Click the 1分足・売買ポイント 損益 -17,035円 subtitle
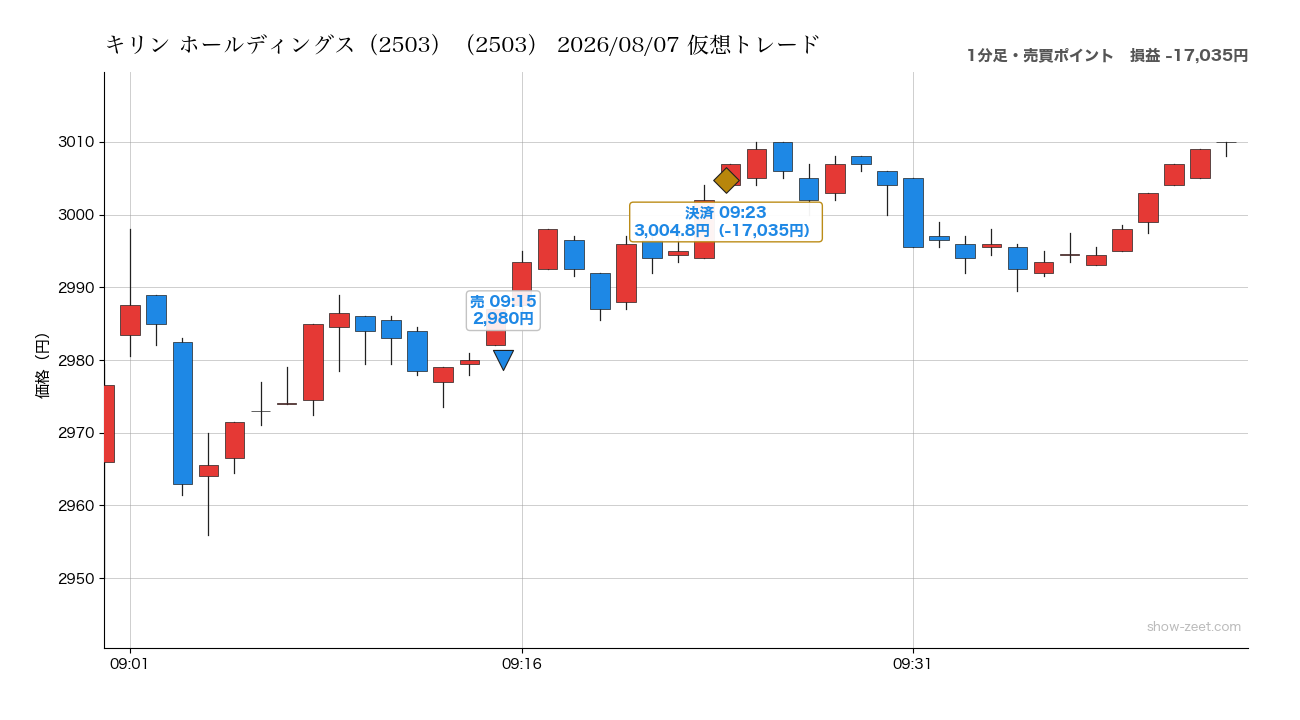 click(1107, 56)
